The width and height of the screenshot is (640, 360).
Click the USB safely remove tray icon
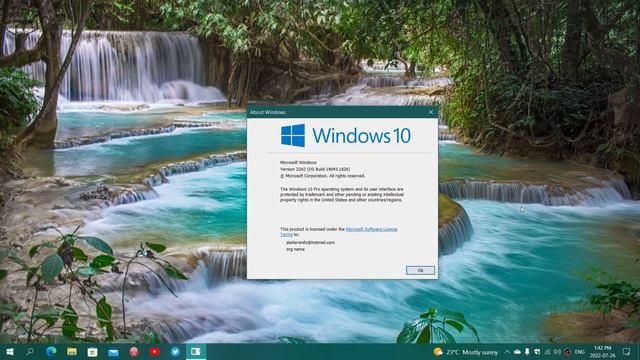(527, 352)
